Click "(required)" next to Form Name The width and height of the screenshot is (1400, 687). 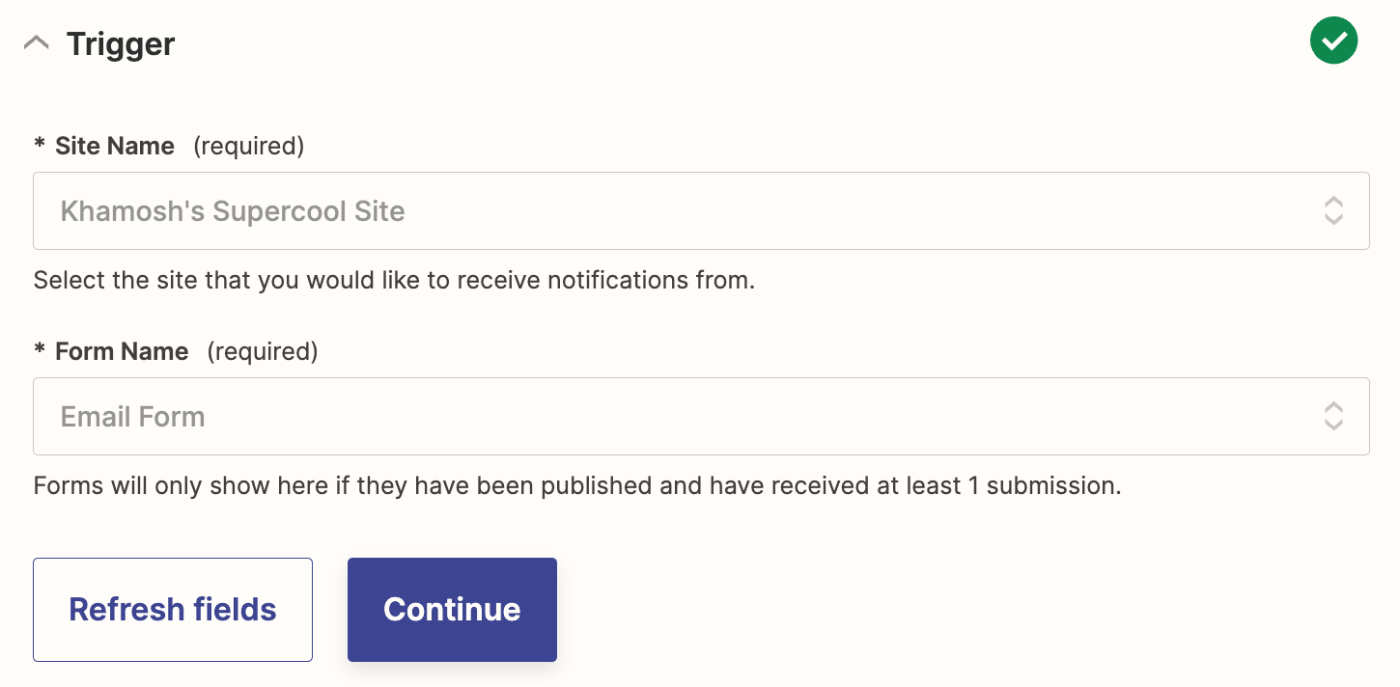(262, 351)
